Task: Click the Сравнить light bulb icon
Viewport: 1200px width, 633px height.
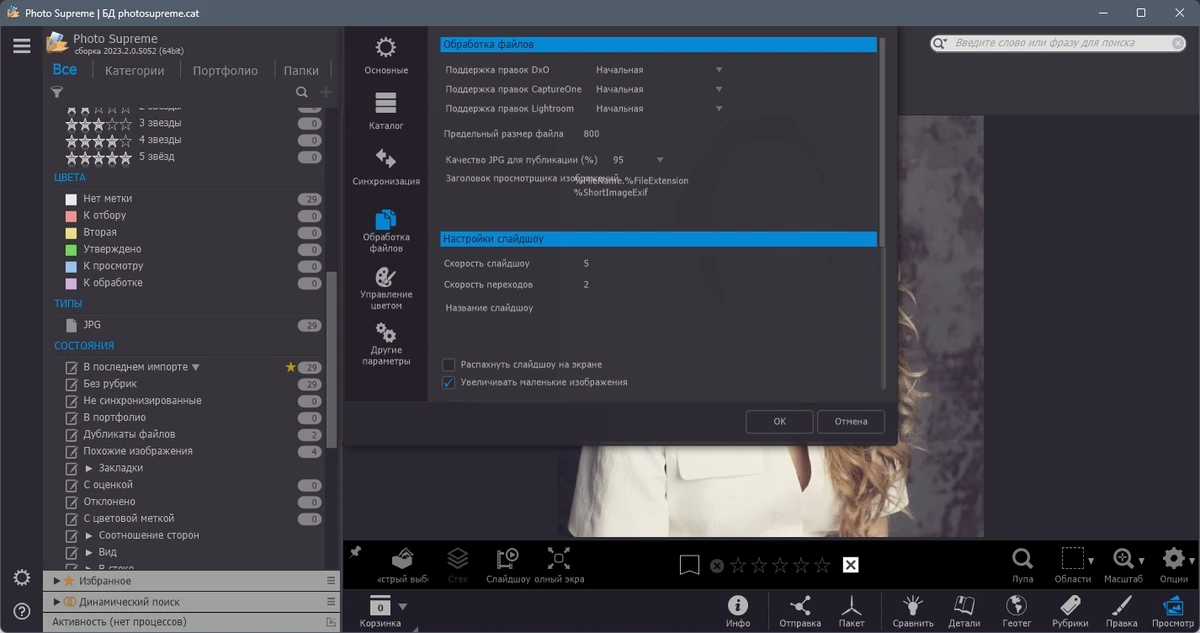Action: (912, 611)
